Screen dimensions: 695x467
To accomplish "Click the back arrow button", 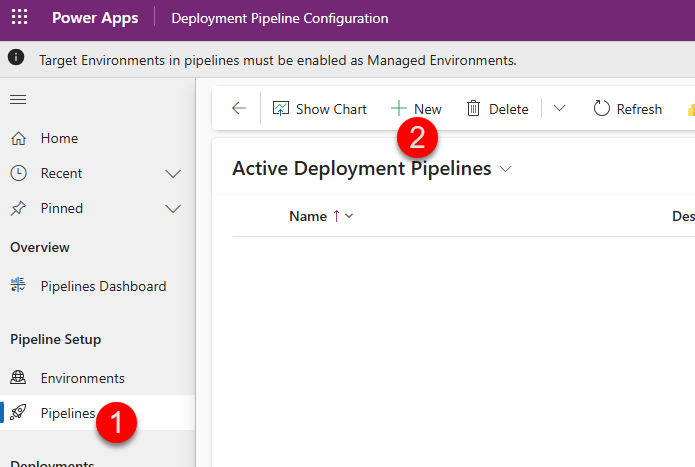I will 238,109.
